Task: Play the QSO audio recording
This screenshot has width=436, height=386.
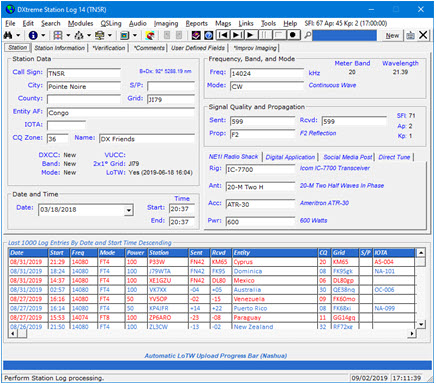Action: [251, 35]
